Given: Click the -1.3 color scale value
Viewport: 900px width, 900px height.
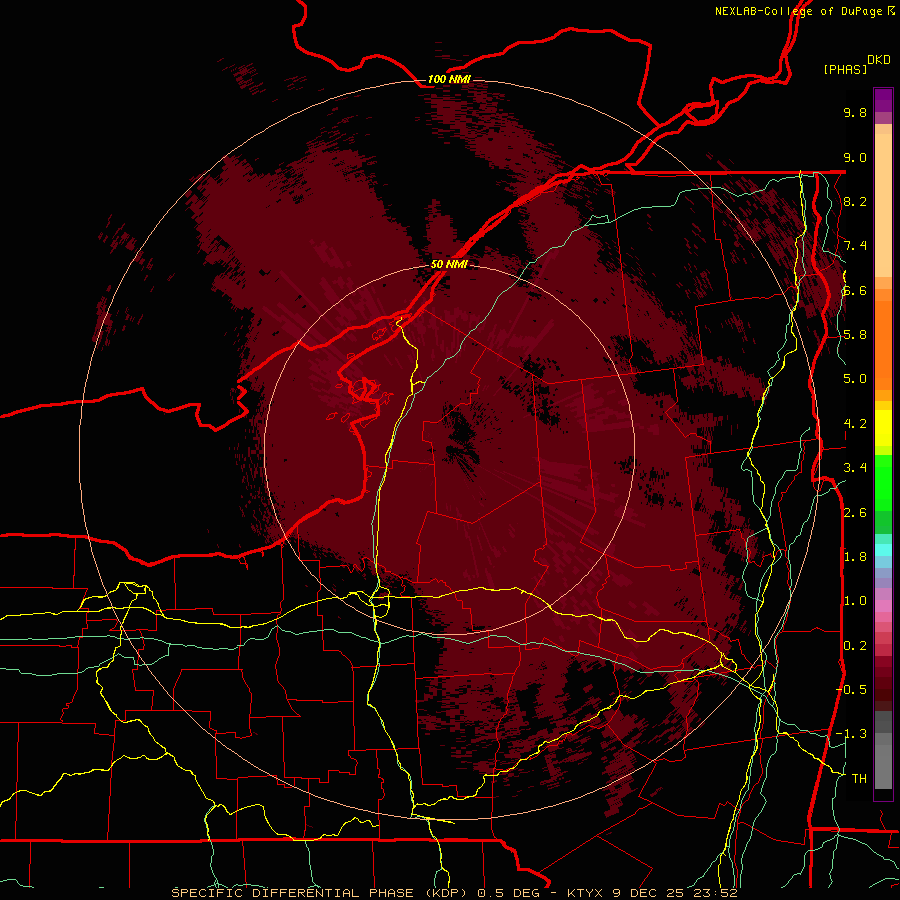Looking at the screenshot, I should pyautogui.click(x=851, y=734).
